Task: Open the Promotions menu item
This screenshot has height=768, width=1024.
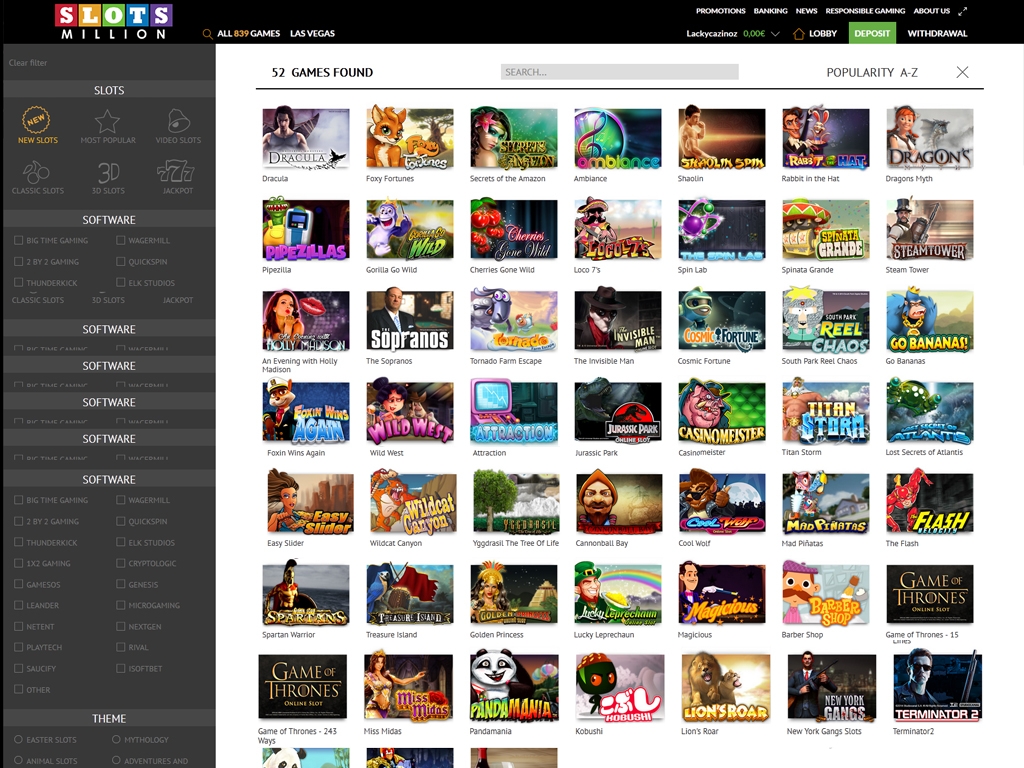Action: (720, 11)
